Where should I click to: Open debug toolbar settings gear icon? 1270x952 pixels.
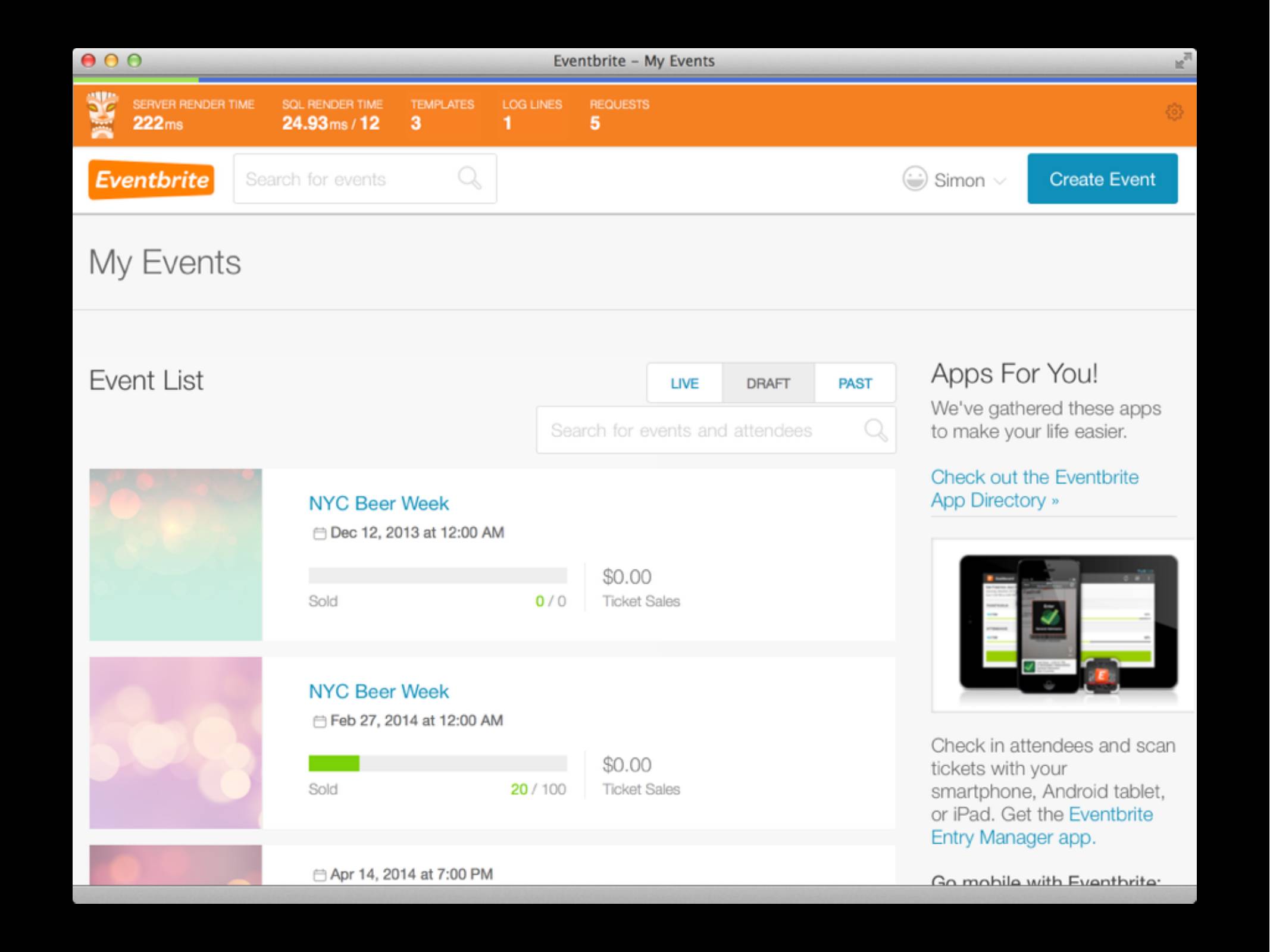click(x=1174, y=112)
